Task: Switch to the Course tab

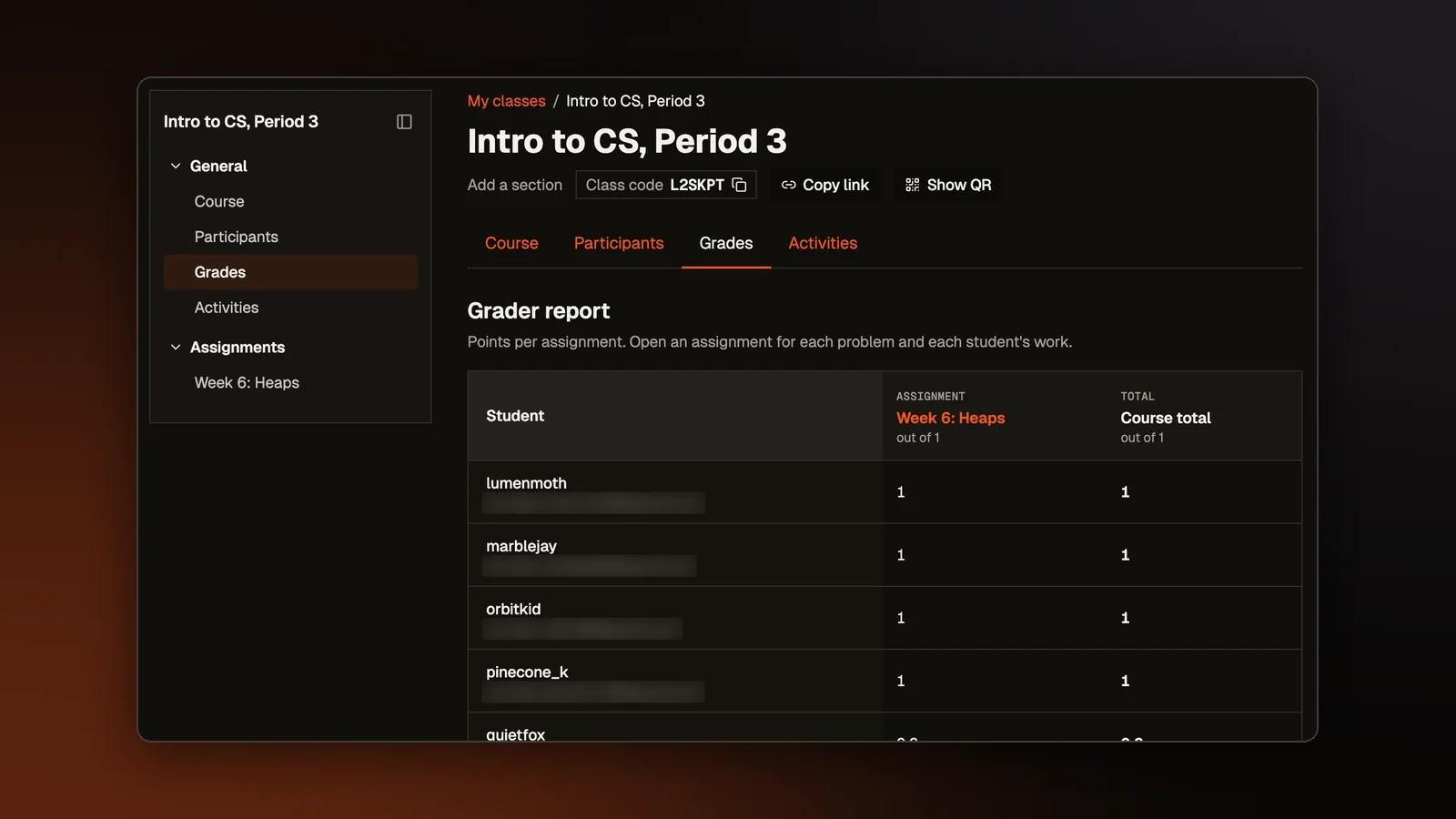Action: coord(511,243)
